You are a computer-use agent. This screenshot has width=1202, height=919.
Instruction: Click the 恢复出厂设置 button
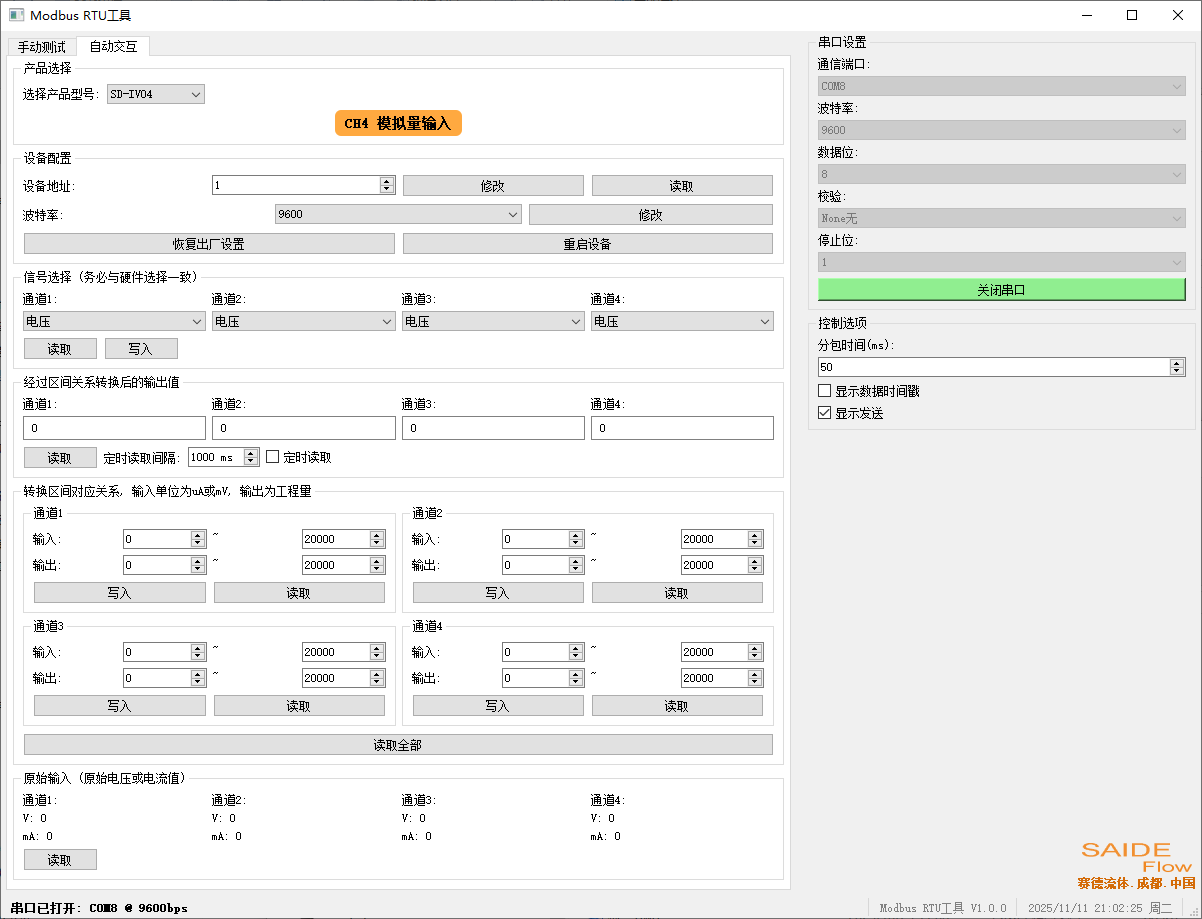coord(208,243)
